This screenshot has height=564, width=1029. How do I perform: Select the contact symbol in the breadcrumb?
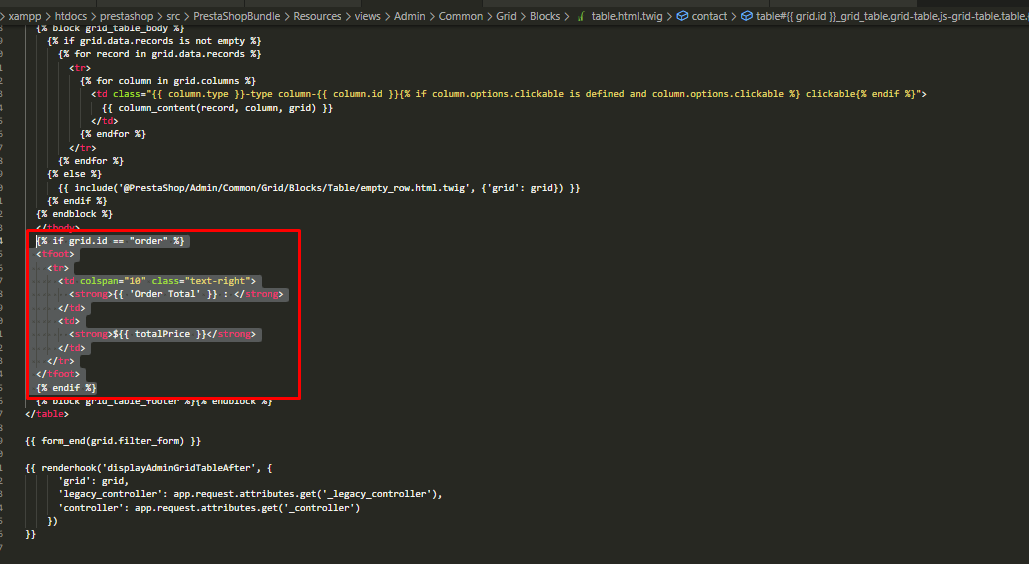[709, 16]
